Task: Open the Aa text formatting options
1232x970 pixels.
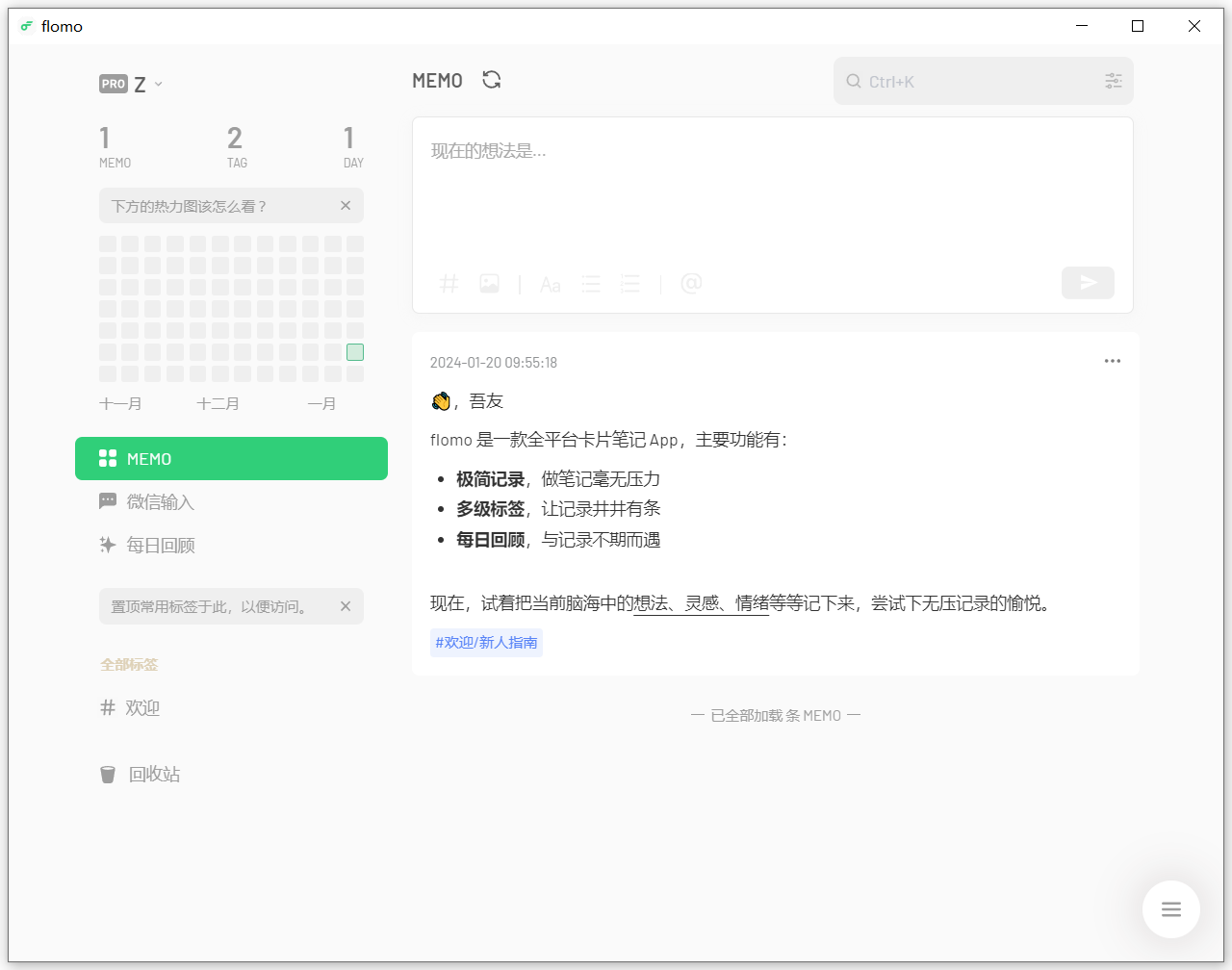Action: tap(551, 284)
